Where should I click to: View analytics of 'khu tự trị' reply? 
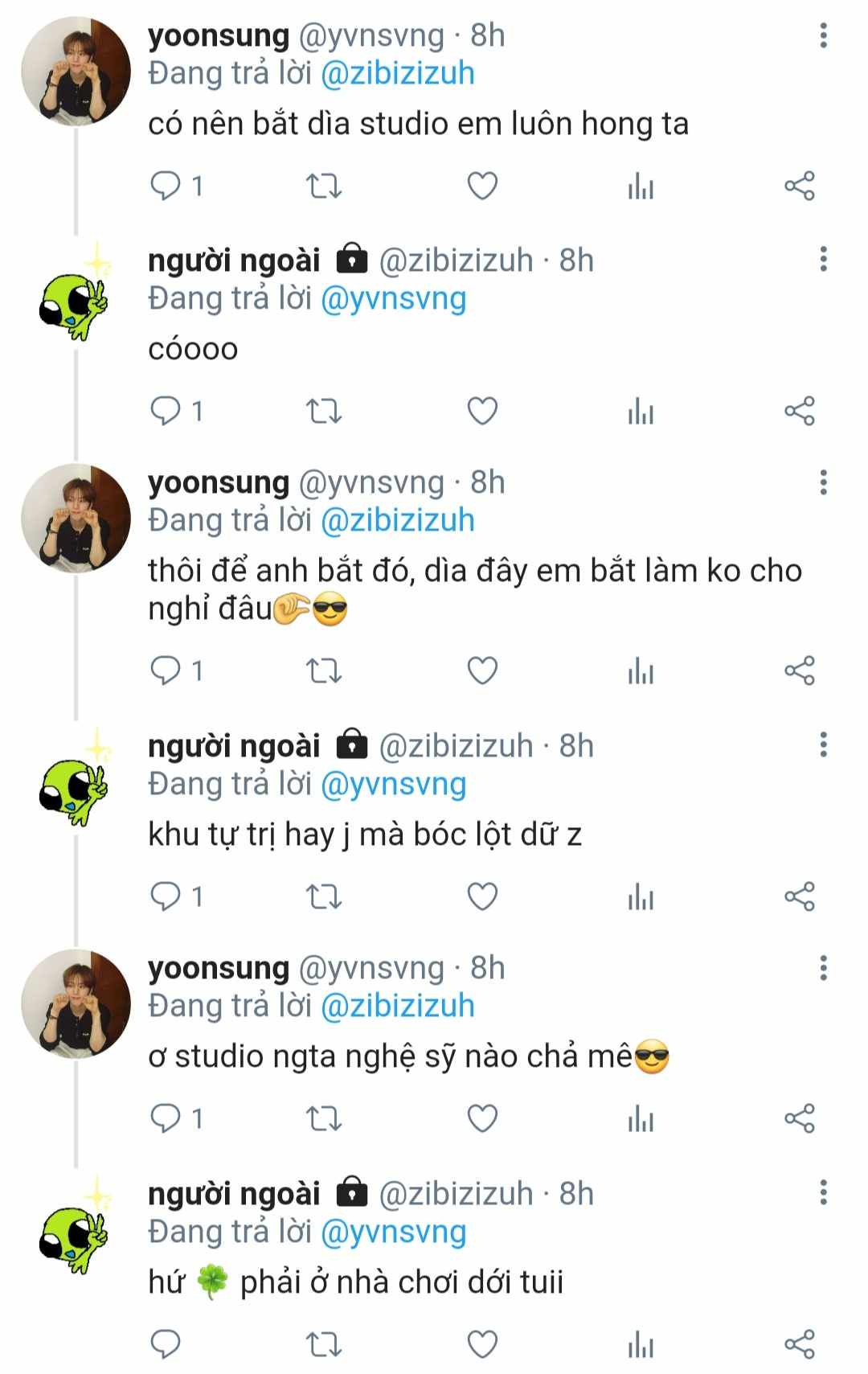click(x=641, y=896)
